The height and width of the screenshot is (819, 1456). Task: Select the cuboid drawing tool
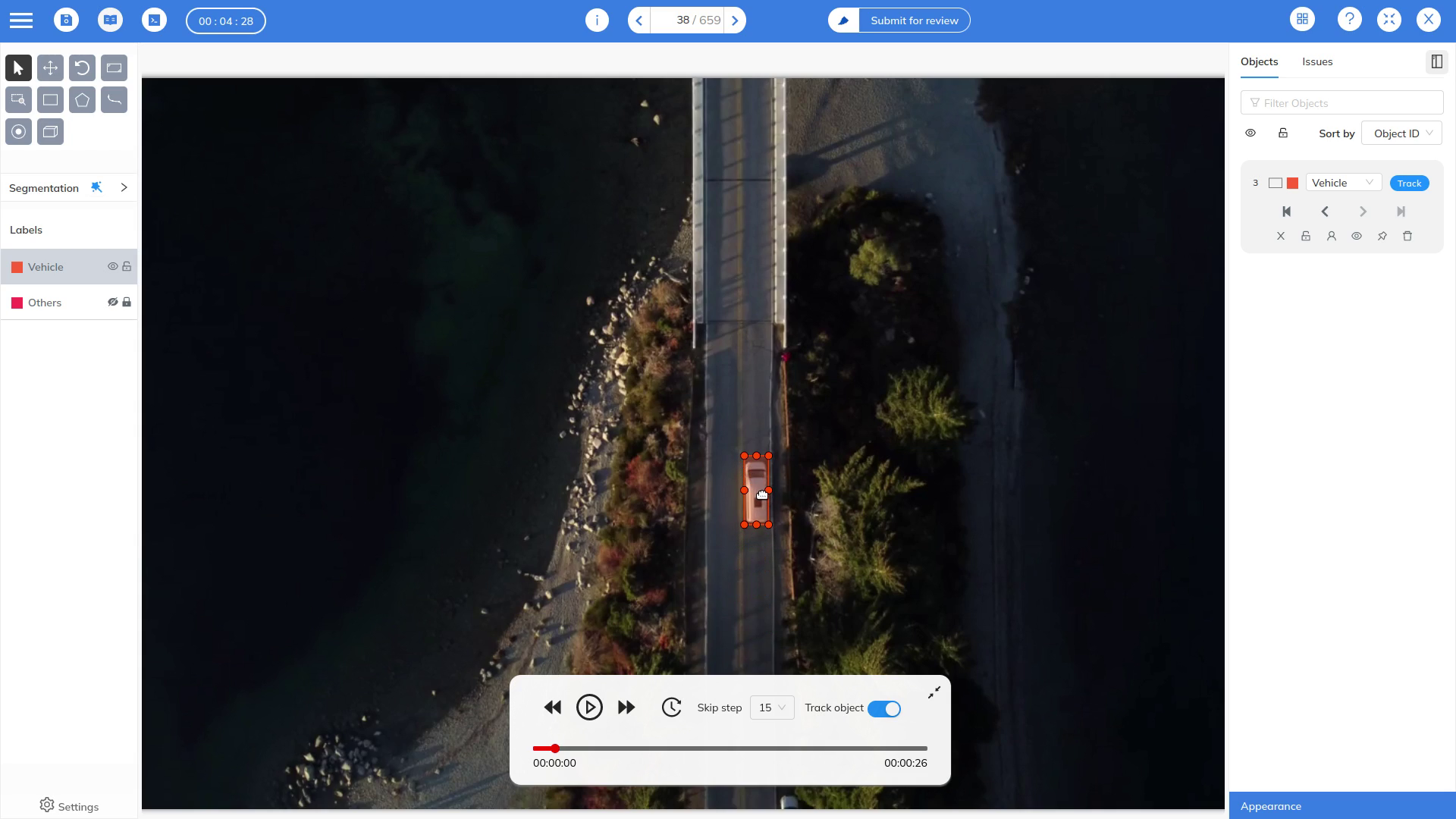click(x=50, y=132)
